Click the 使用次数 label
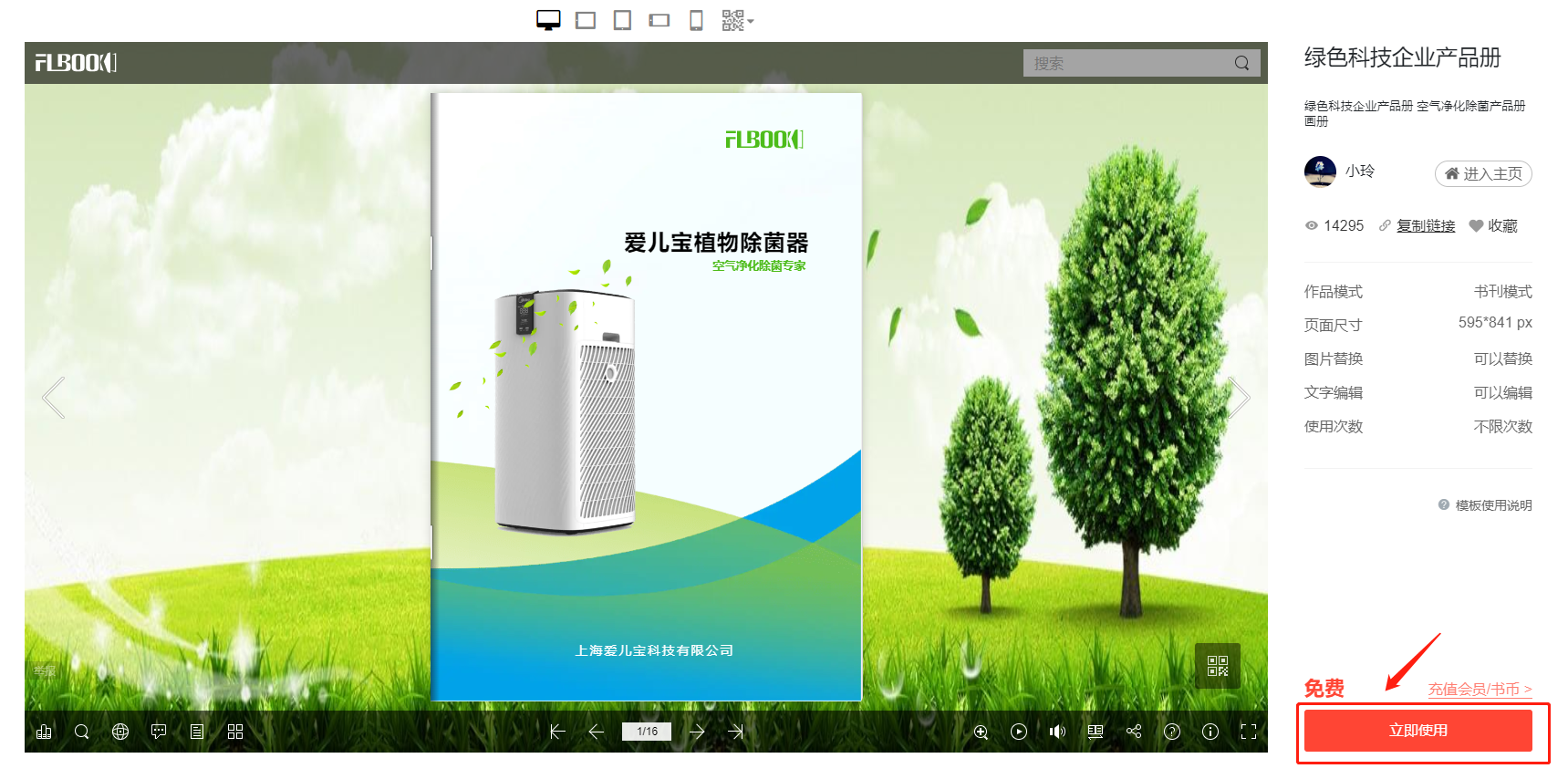Viewport: 1568px width, 779px height. click(x=1334, y=426)
